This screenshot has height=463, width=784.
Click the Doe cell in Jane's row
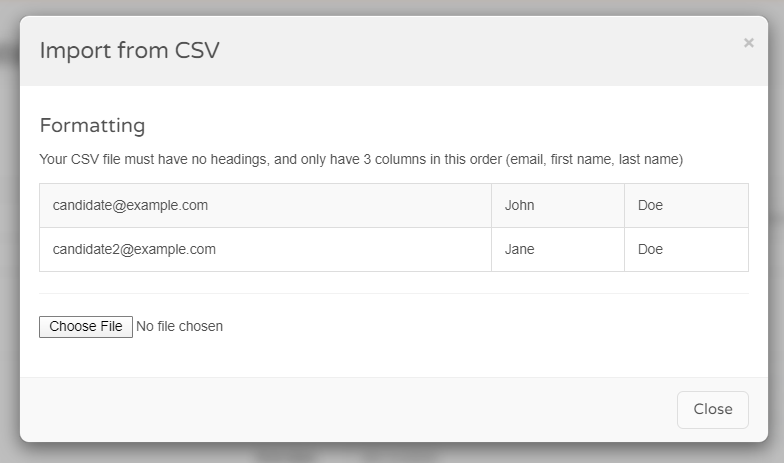686,250
